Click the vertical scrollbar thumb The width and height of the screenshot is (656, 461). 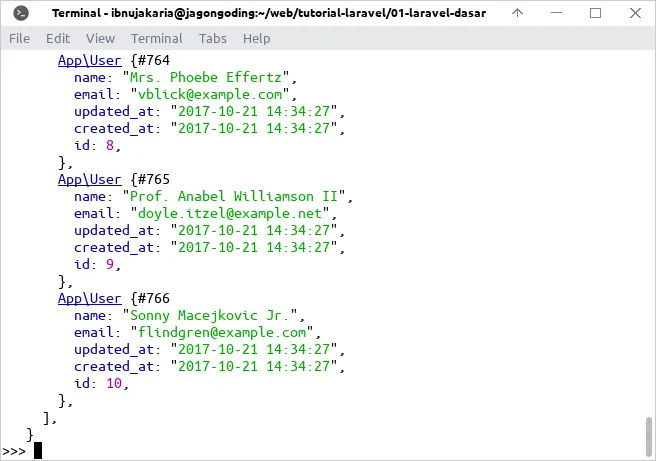point(649,436)
